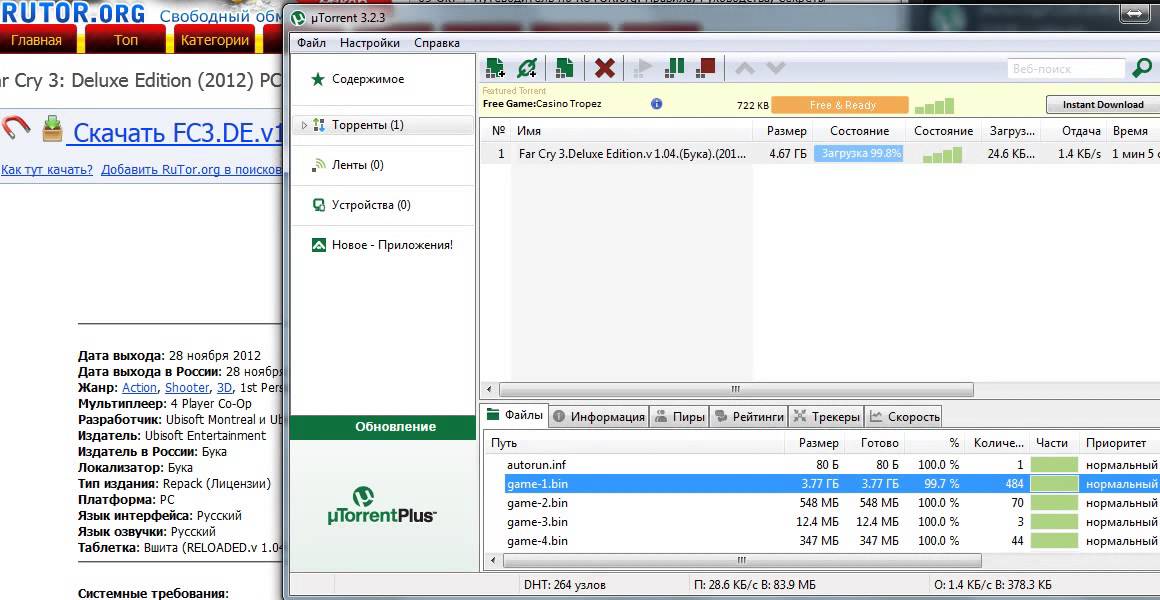Click in the Веб-поиск search field
This screenshot has width=1160, height=600.
1066,69
